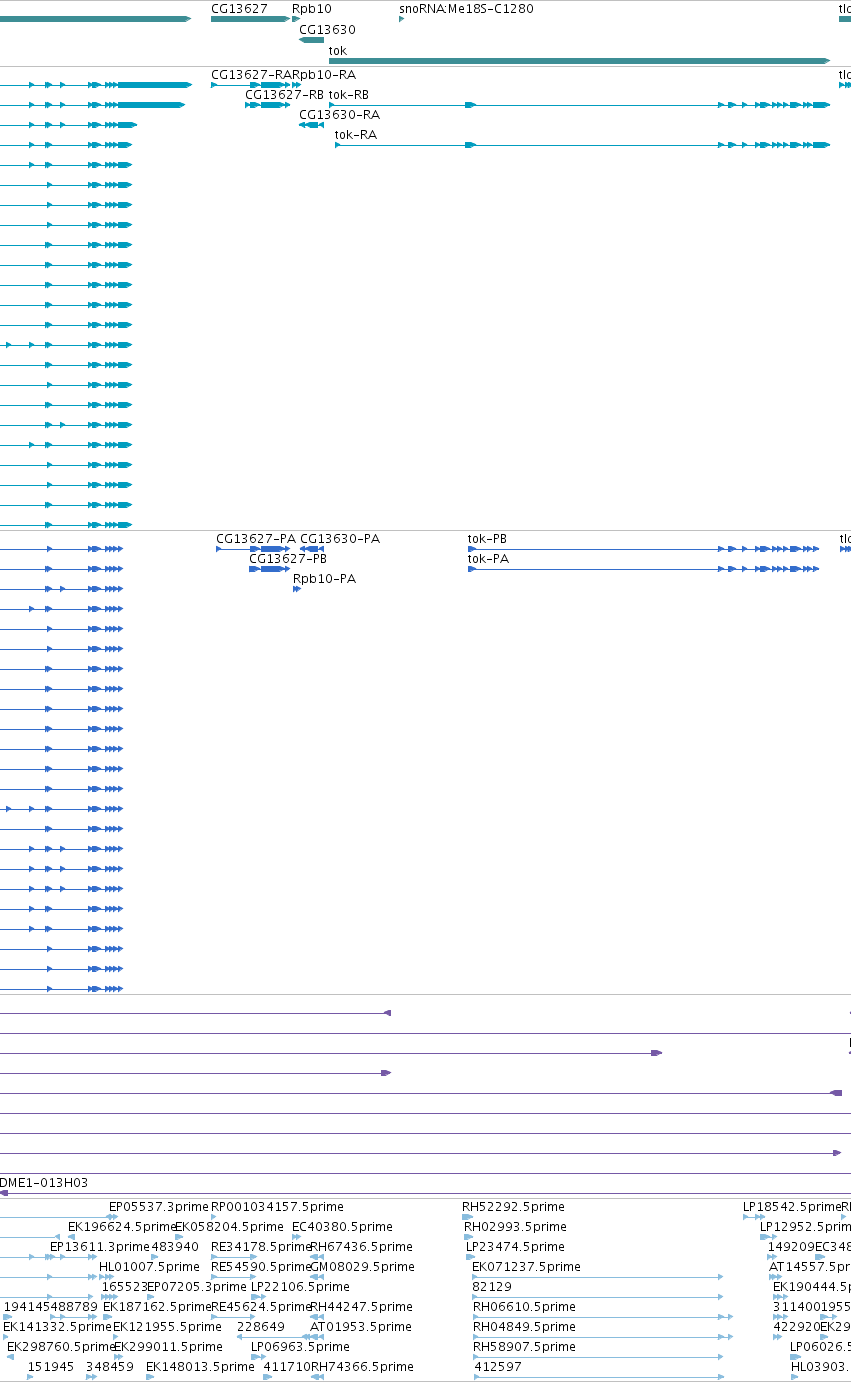
Task: Click EST label EK058204.5prime
Action: (230, 1226)
